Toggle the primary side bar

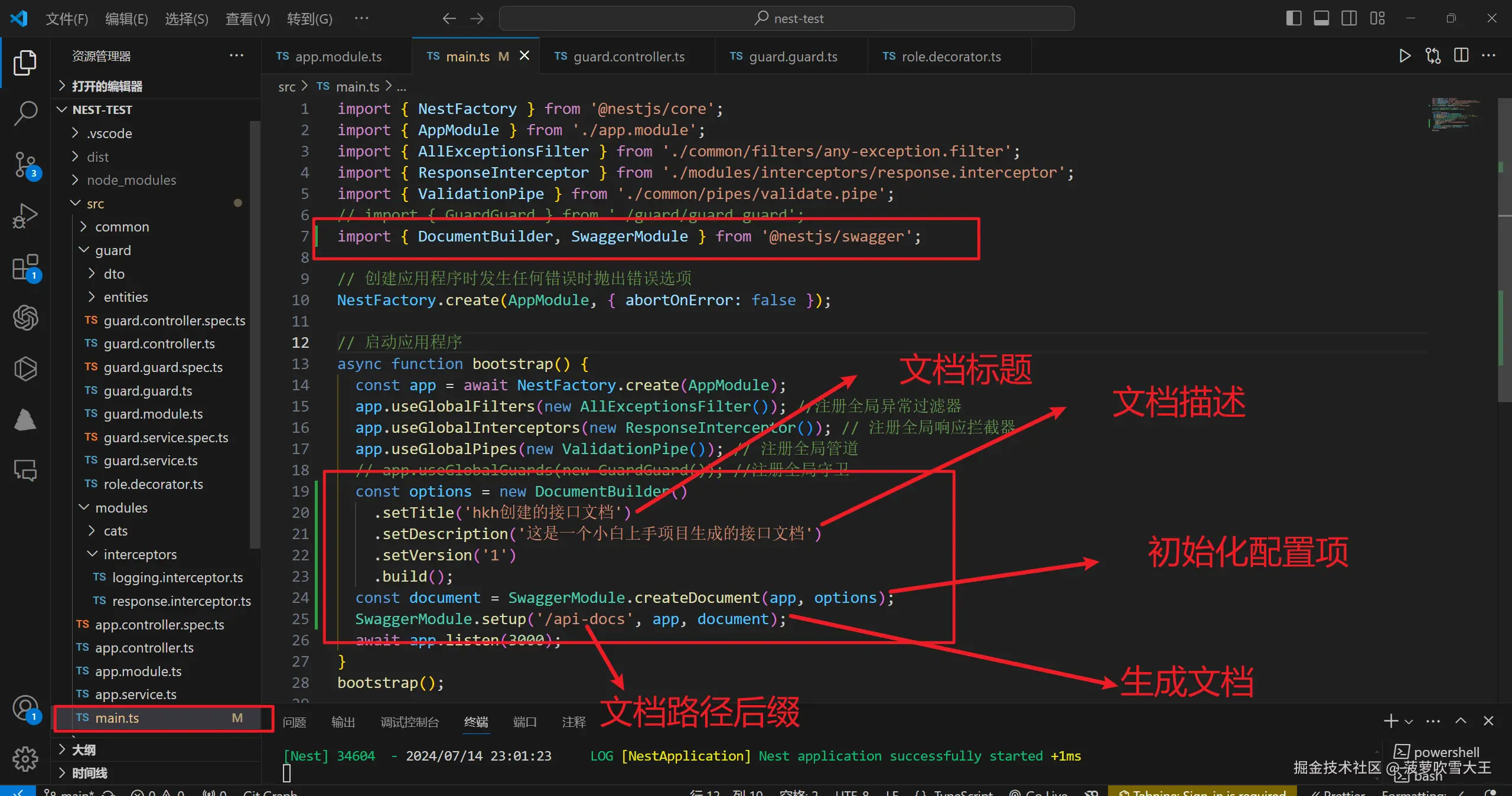coord(1293,18)
